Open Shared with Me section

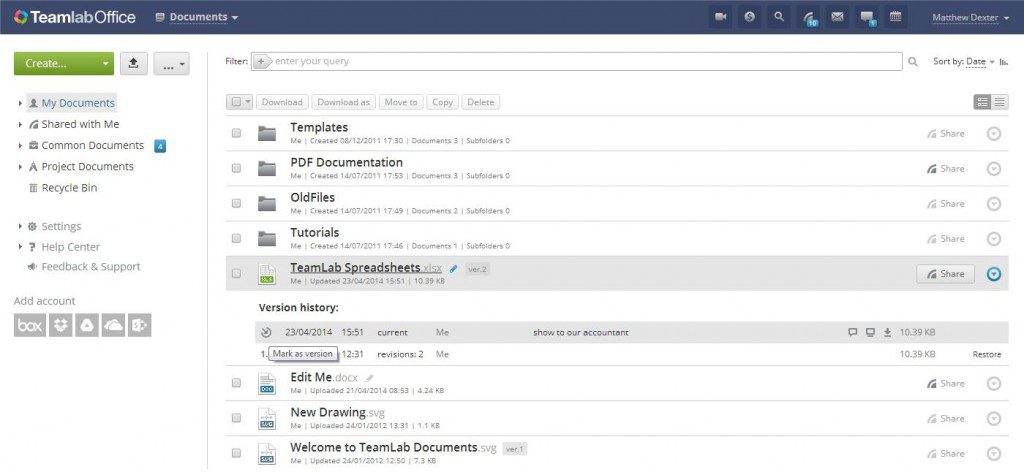(x=80, y=124)
